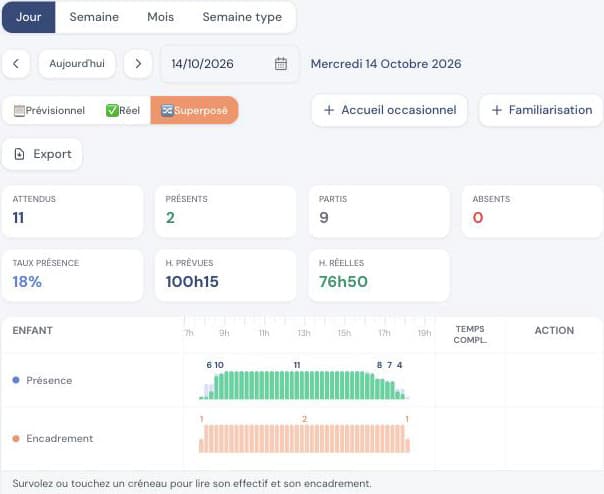Select the Mois tab
This screenshot has height=494, width=604.
[x=160, y=17]
